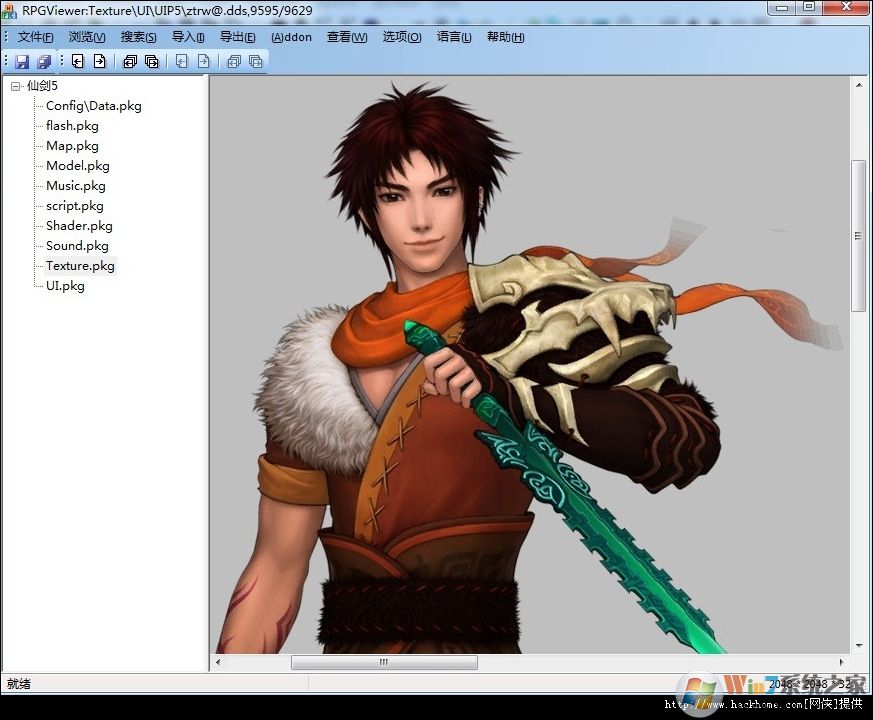The height and width of the screenshot is (720, 873).
Task: Select Texture.pkg in the package tree
Action: point(80,265)
